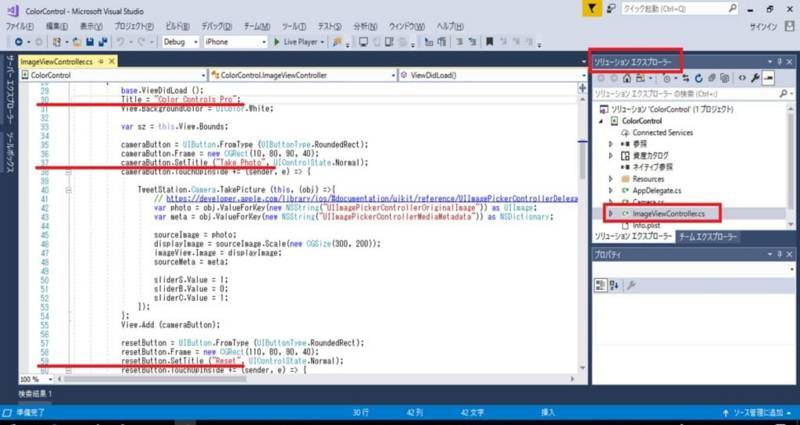
Task: Click the Solution Explorer back arrow icon
Action: 602,78
